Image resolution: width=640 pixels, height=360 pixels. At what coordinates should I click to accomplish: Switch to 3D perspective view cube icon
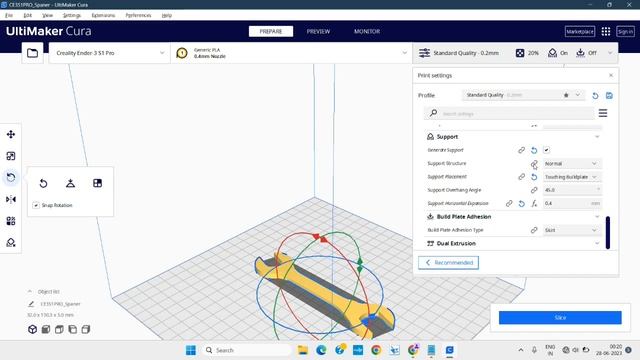coord(32,329)
